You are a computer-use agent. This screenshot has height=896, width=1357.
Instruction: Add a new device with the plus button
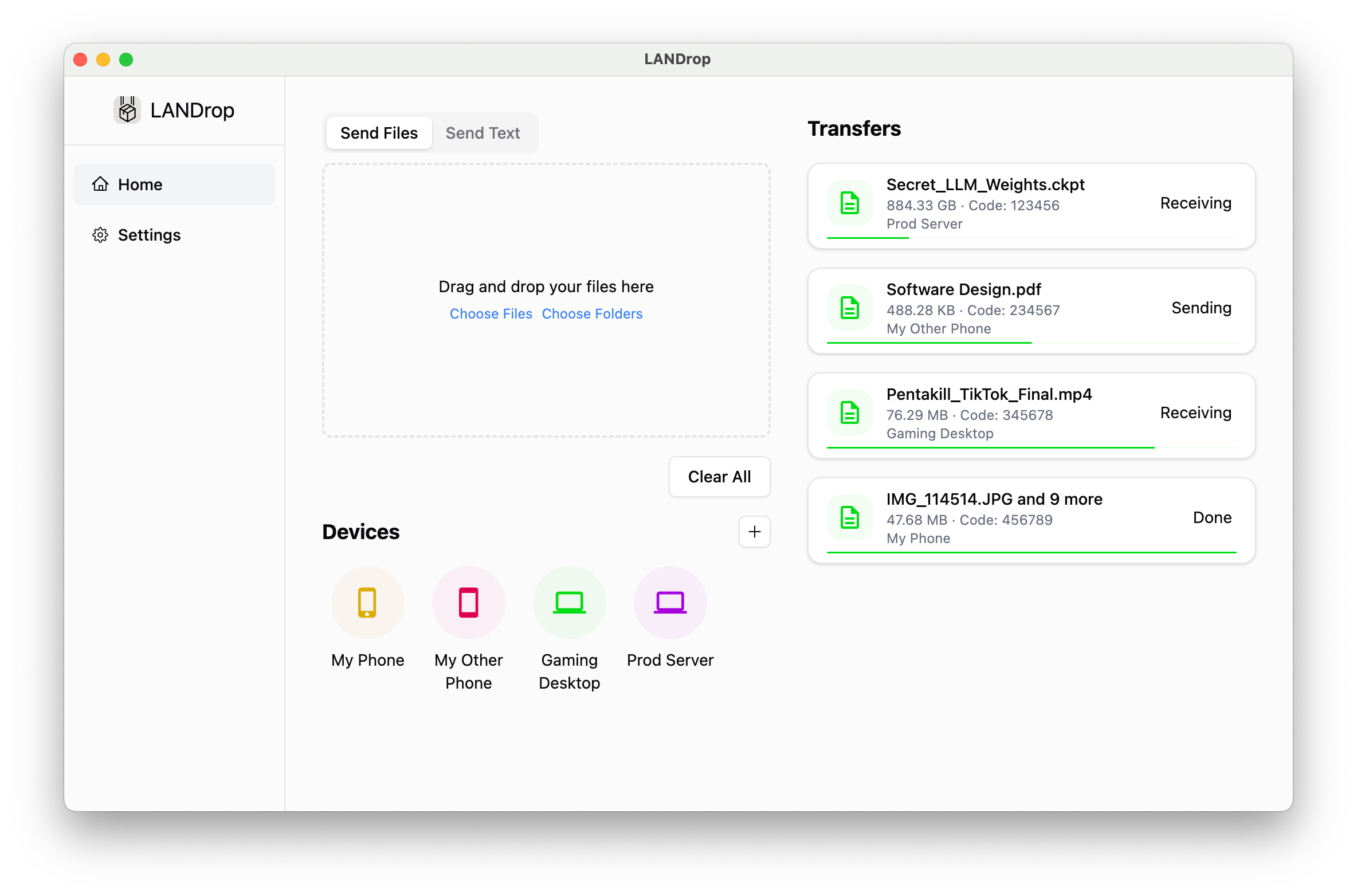[755, 532]
